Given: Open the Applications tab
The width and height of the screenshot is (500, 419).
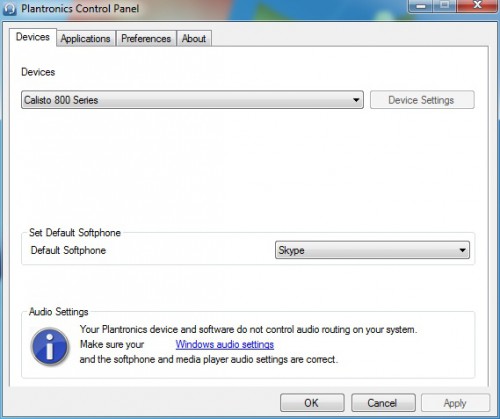Looking at the screenshot, I should tap(86, 38).
